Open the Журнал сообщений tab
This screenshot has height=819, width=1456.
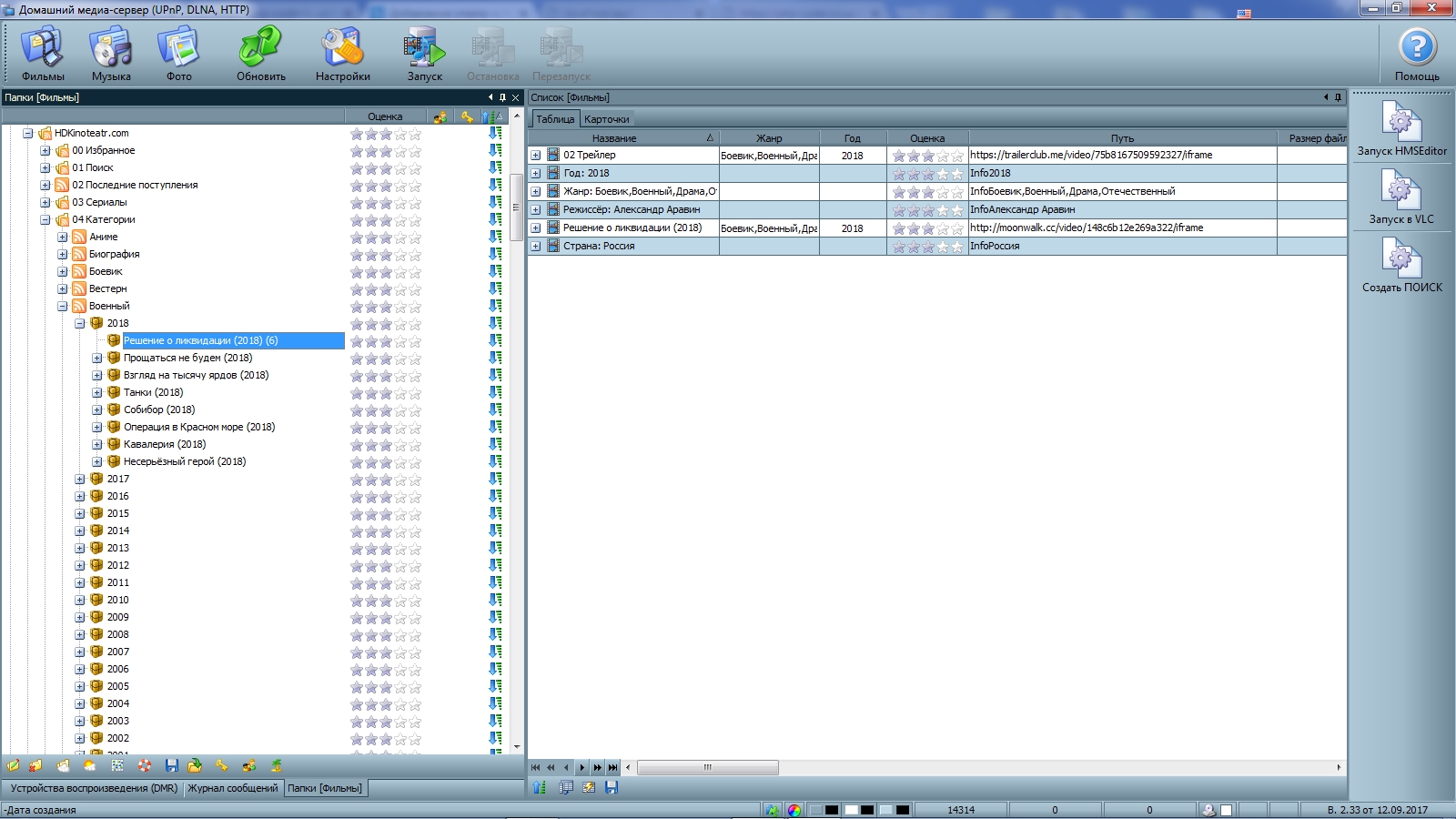point(233,788)
